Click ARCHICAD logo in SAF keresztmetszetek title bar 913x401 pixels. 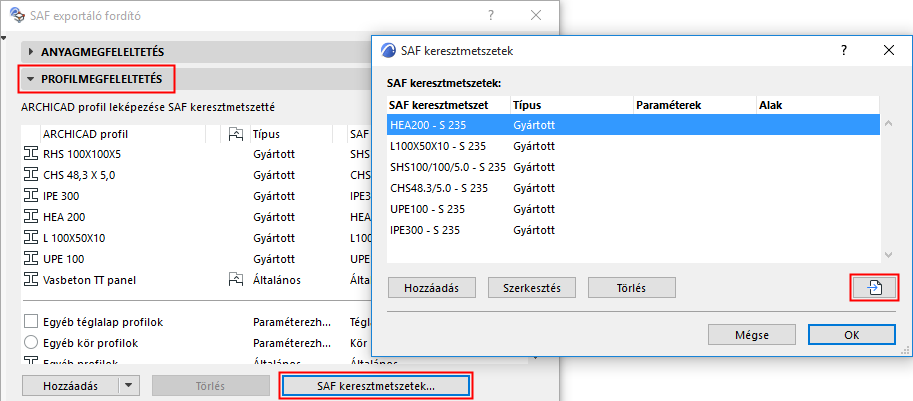[388, 51]
